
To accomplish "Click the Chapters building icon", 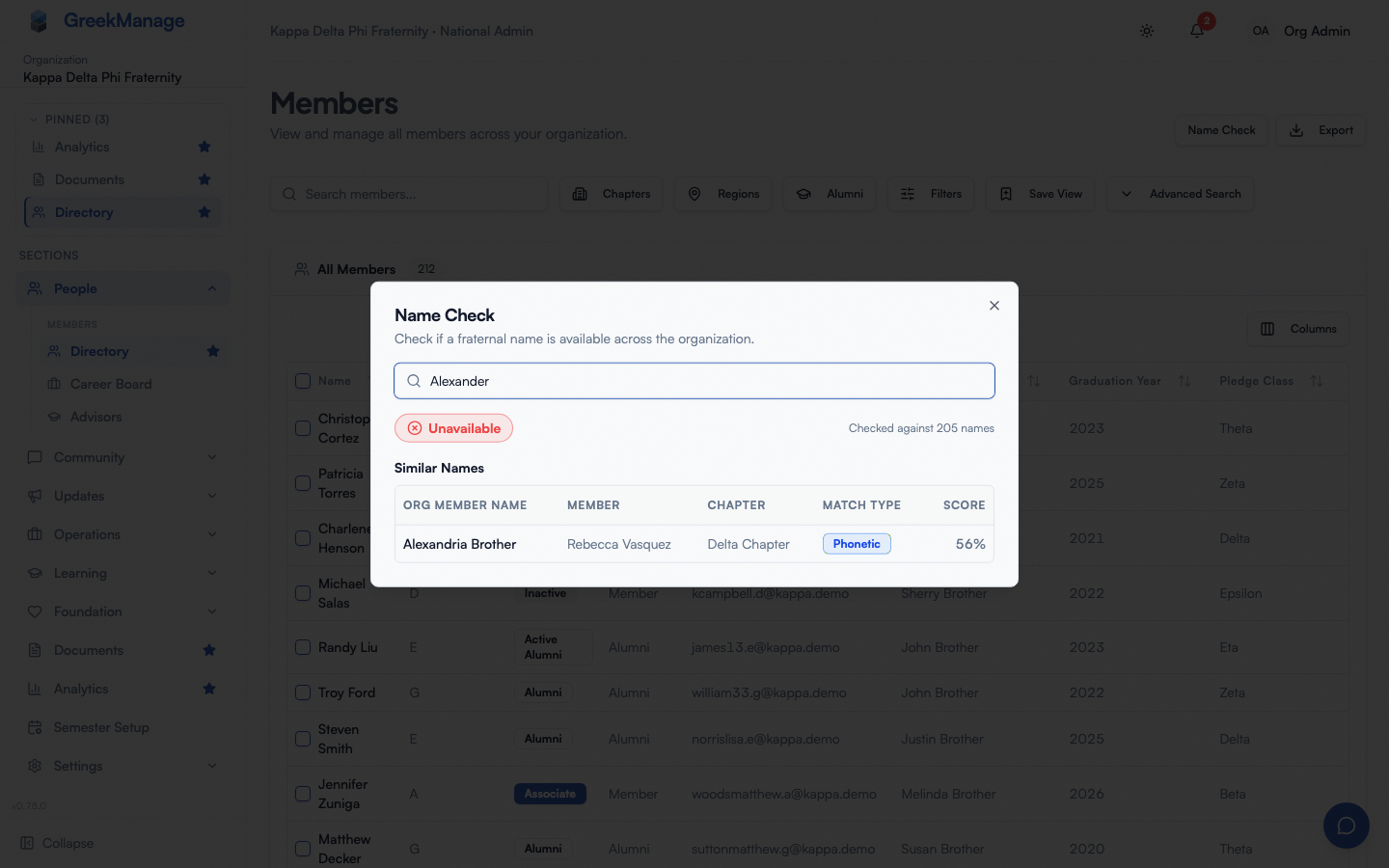I will [x=580, y=194].
